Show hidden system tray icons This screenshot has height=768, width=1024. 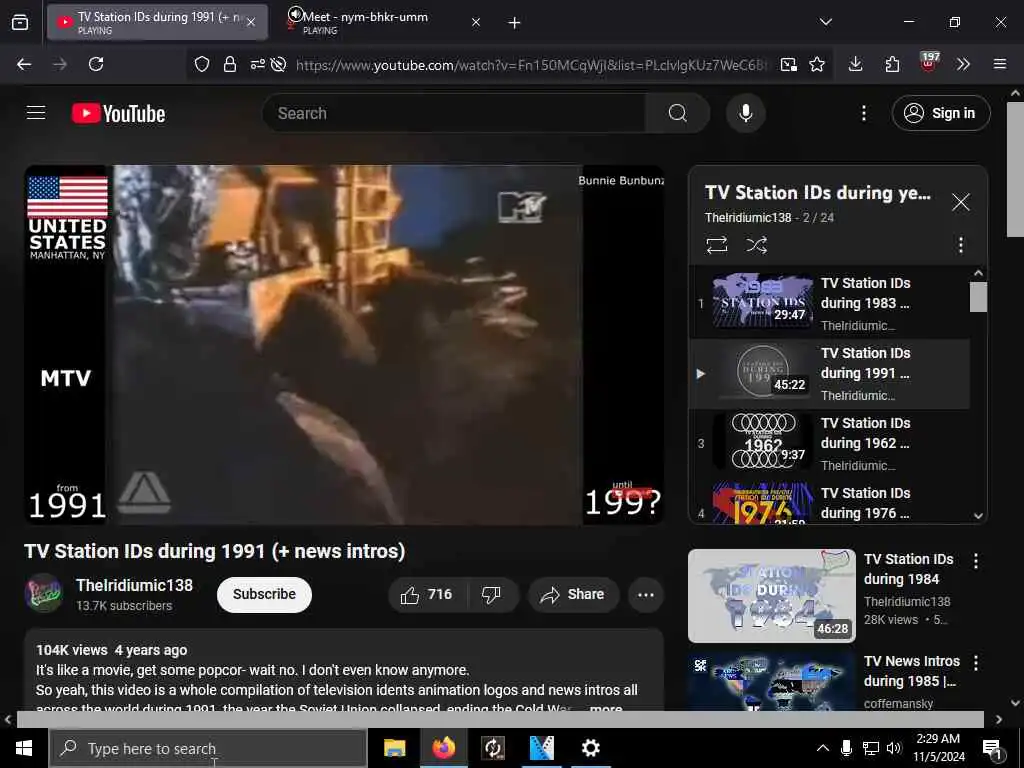coord(823,748)
